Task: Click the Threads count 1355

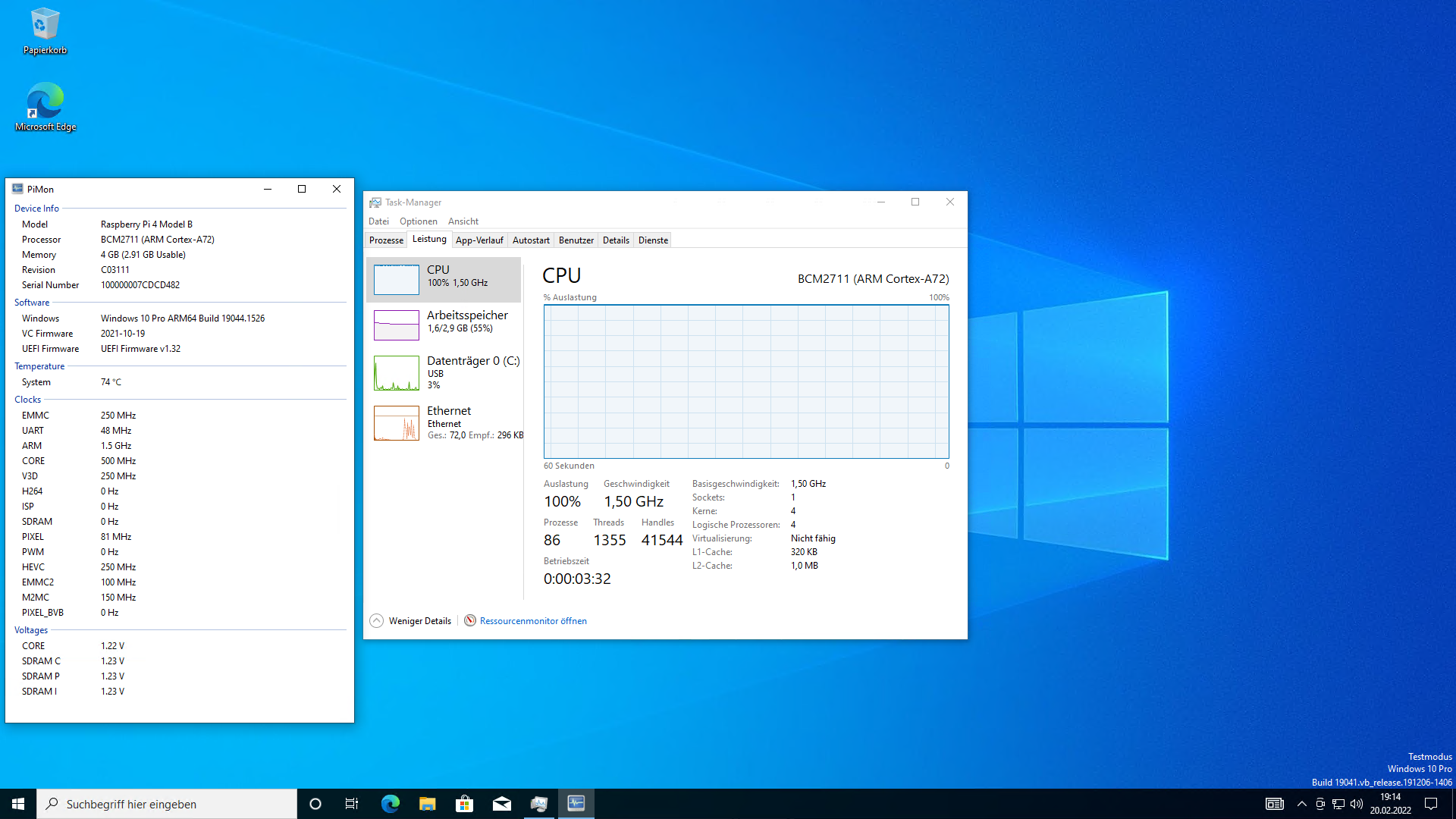Action: (x=610, y=540)
